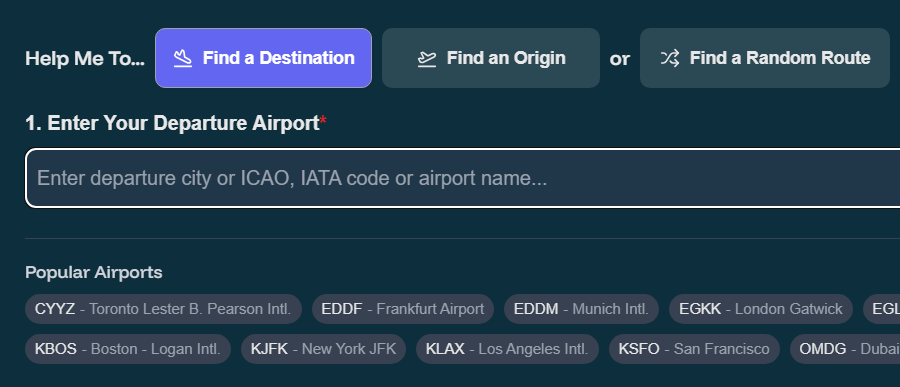The width and height of the screenshot is (900, 387).
Task: Click the partially visible EGL airport chip
Action: [x=882, y=309]
